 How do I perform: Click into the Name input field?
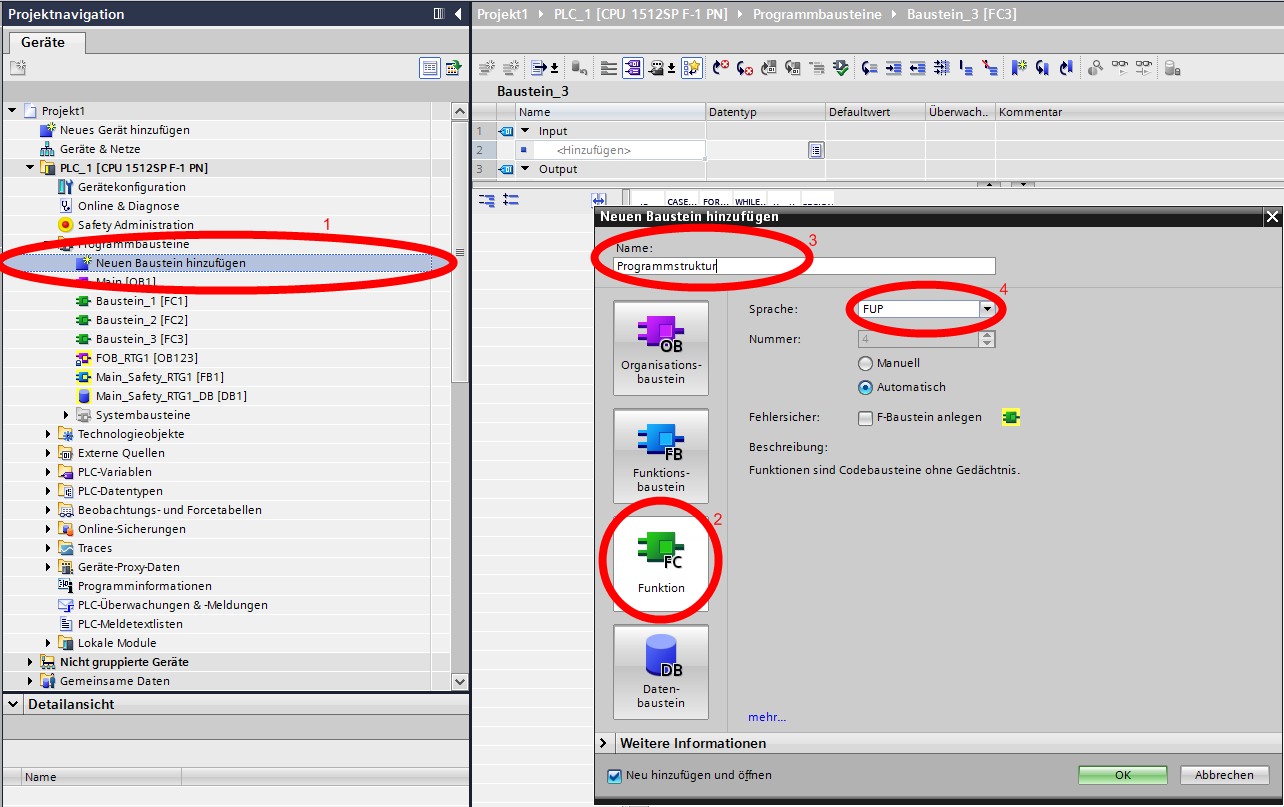[804, 266]
